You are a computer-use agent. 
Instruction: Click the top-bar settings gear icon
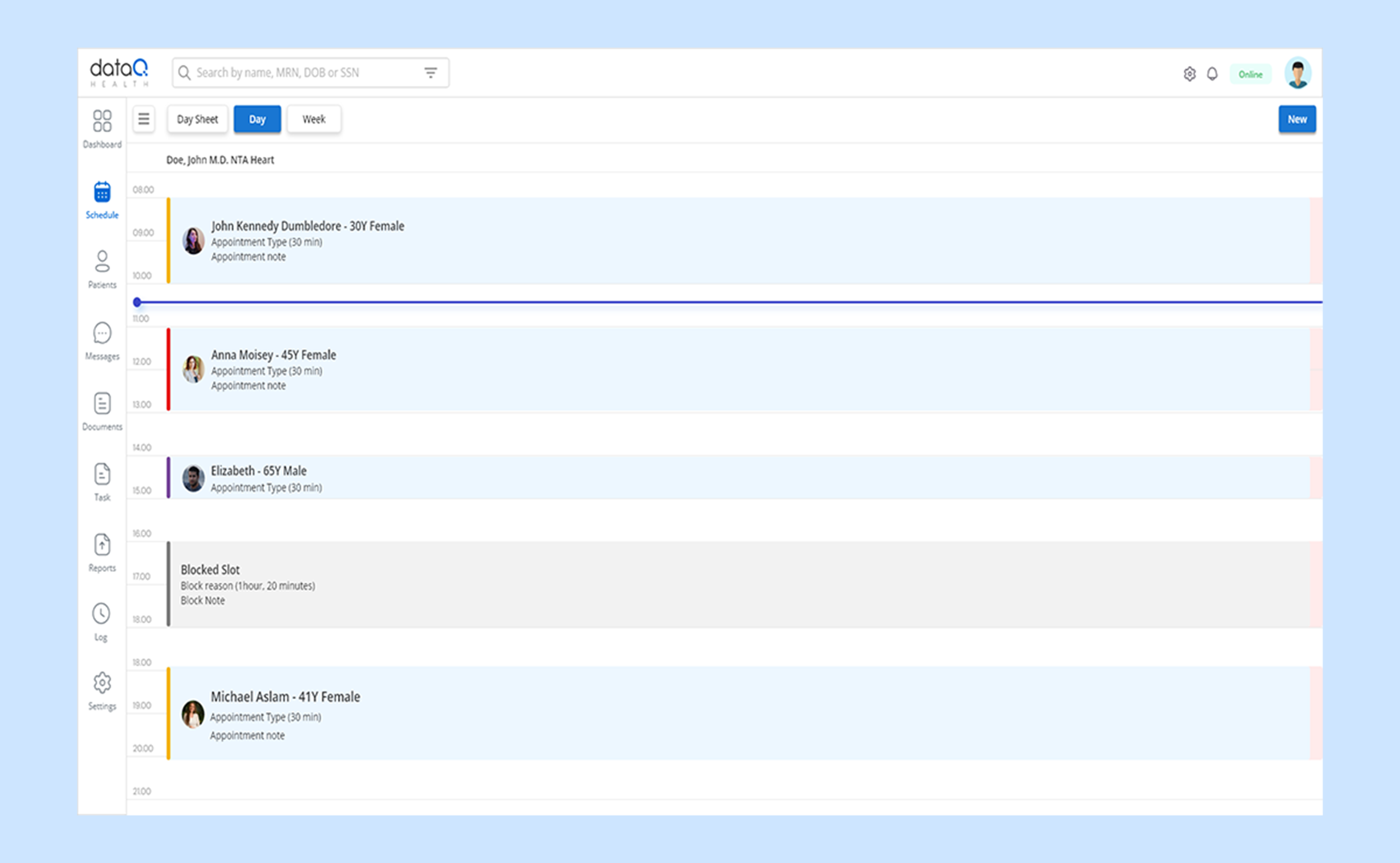click(1189, 74)
